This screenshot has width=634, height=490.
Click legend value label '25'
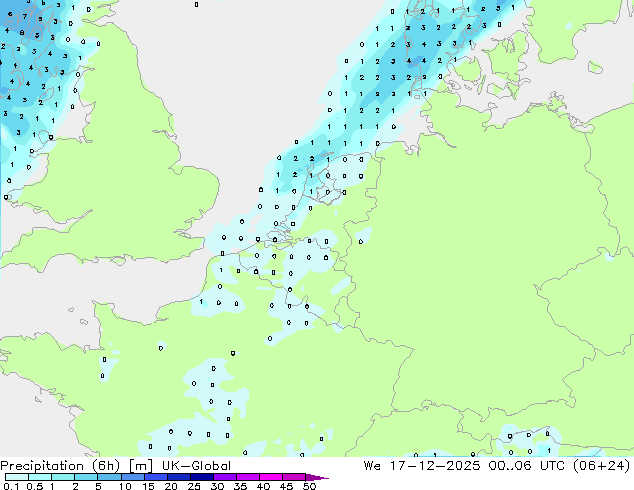(194, 486)
